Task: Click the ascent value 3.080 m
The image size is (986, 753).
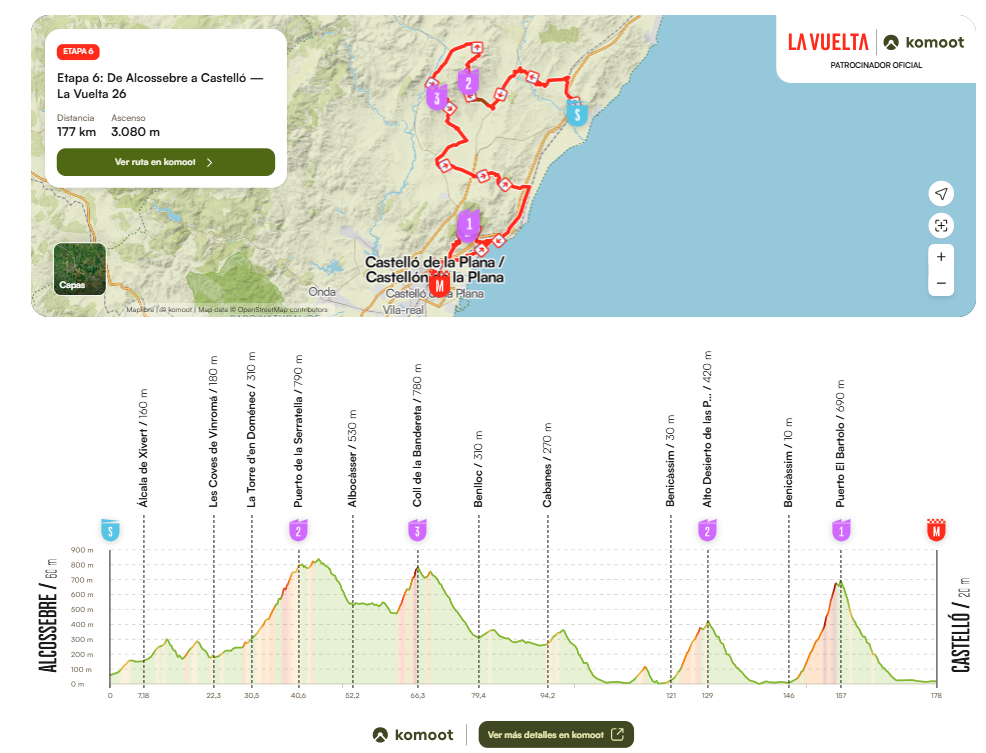Action: tap(135, 131)
